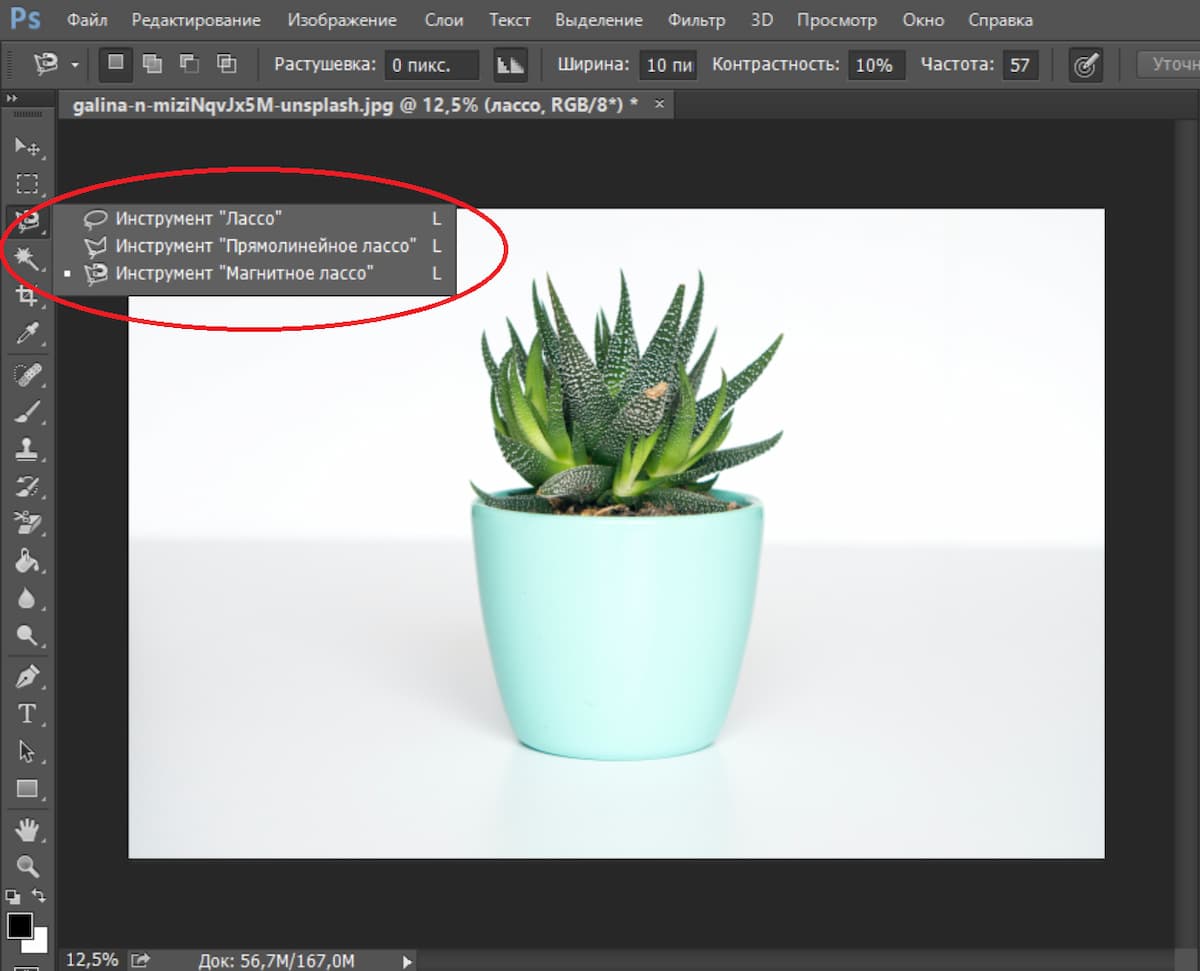This screenshot has height=971, width=1200.
Task: Pick the Magic Wand tool
Action: [x=27, y=258]
